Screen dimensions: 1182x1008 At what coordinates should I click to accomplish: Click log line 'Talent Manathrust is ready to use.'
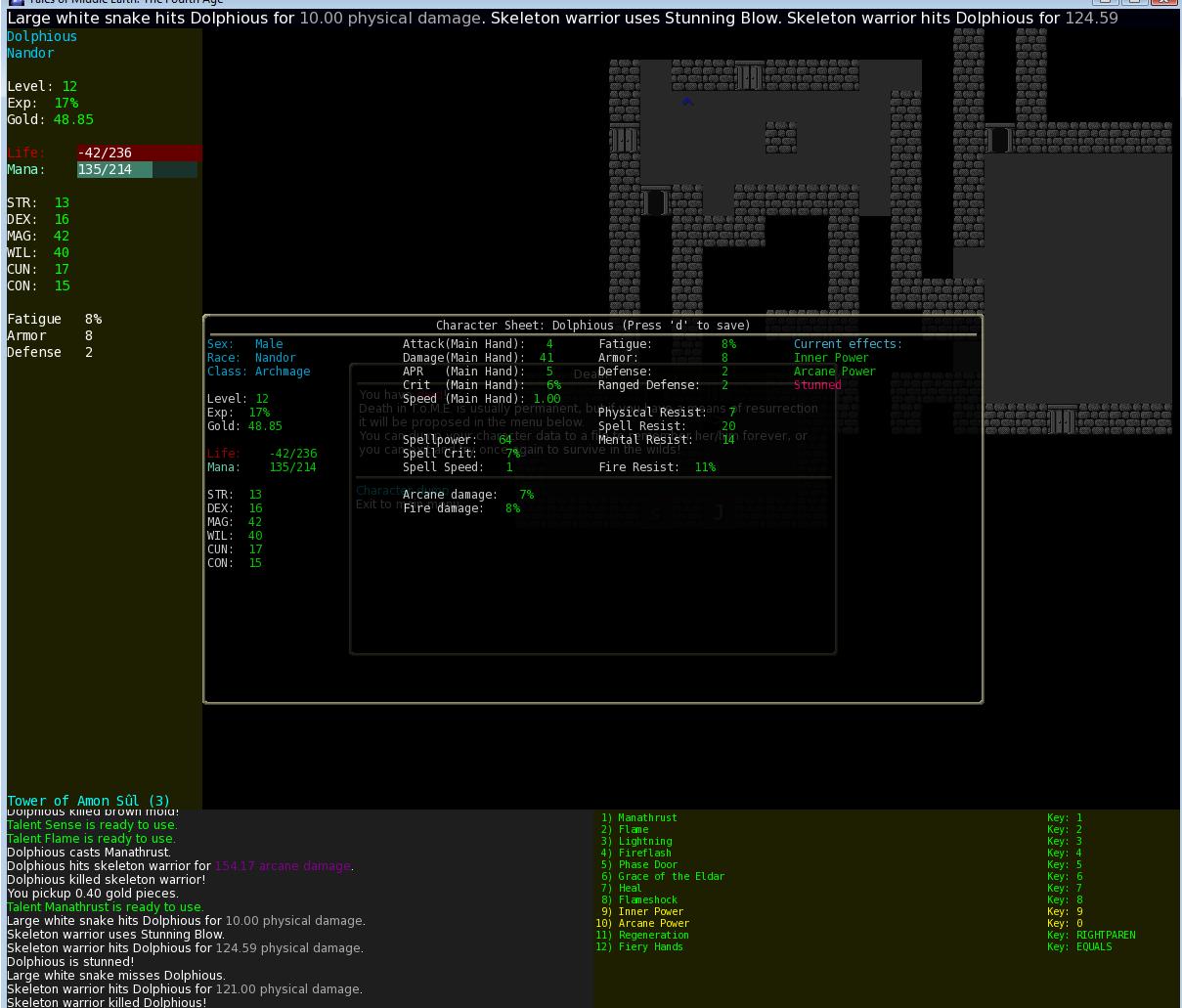click(106, 906)
